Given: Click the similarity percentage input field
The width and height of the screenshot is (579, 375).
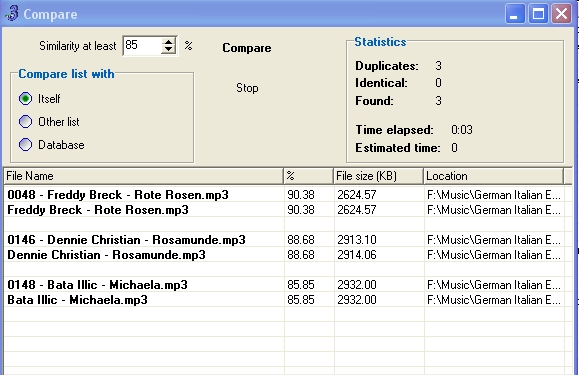Looking at the screenshot, I should click(142, 45).
